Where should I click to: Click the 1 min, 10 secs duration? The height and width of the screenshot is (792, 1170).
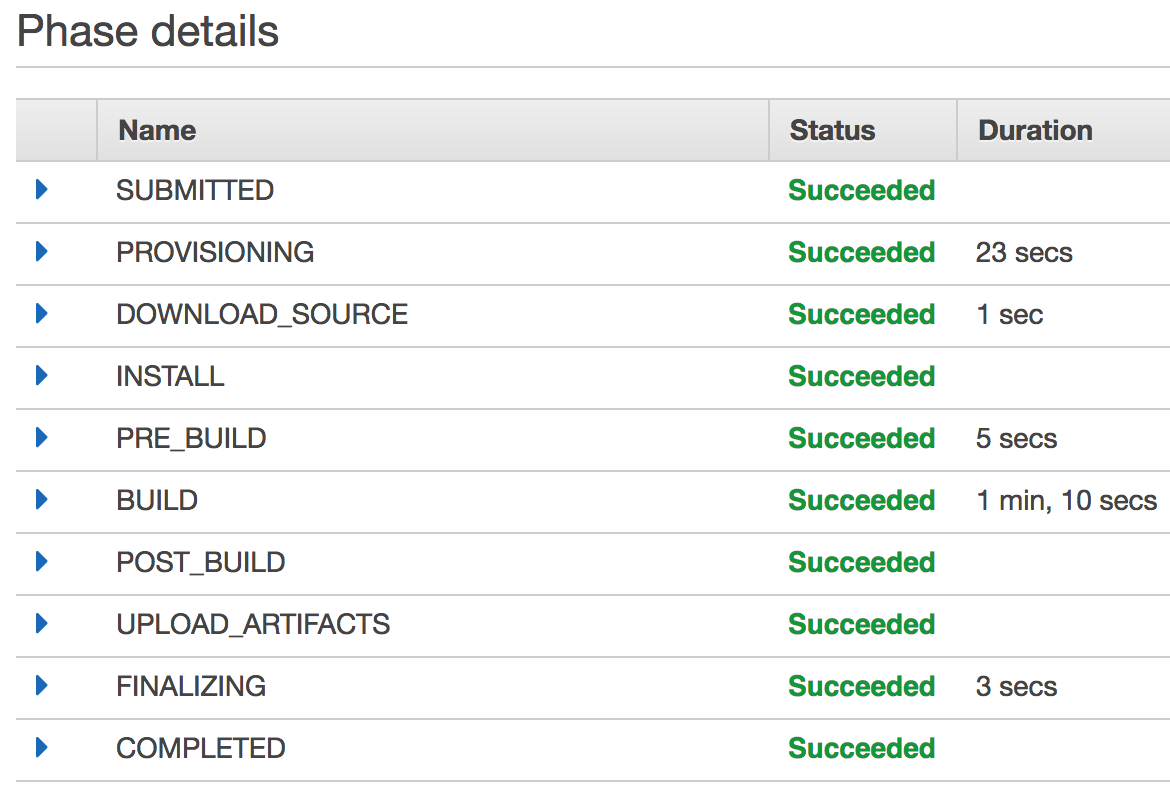click(1067, 500)
